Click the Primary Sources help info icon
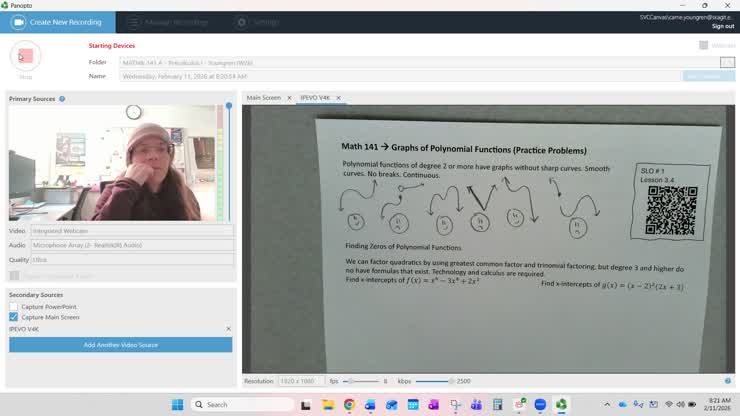The height and width of the screenshot is (416, 740). 62,99
